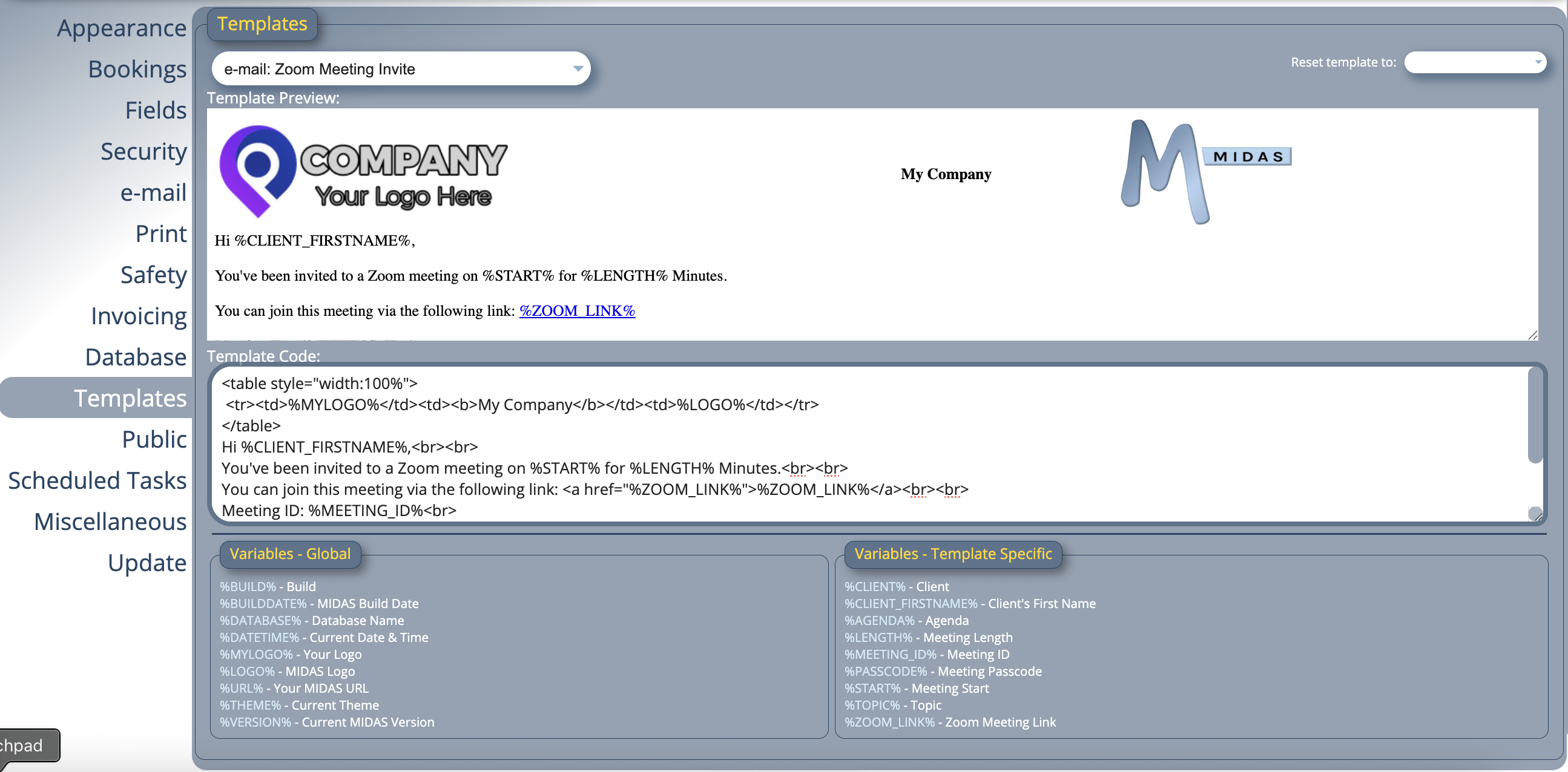1568x772 pixels.
Task: Insert the %ZOOM_LINK% Zoom Meeting Link variable
Action: point(889,723)
